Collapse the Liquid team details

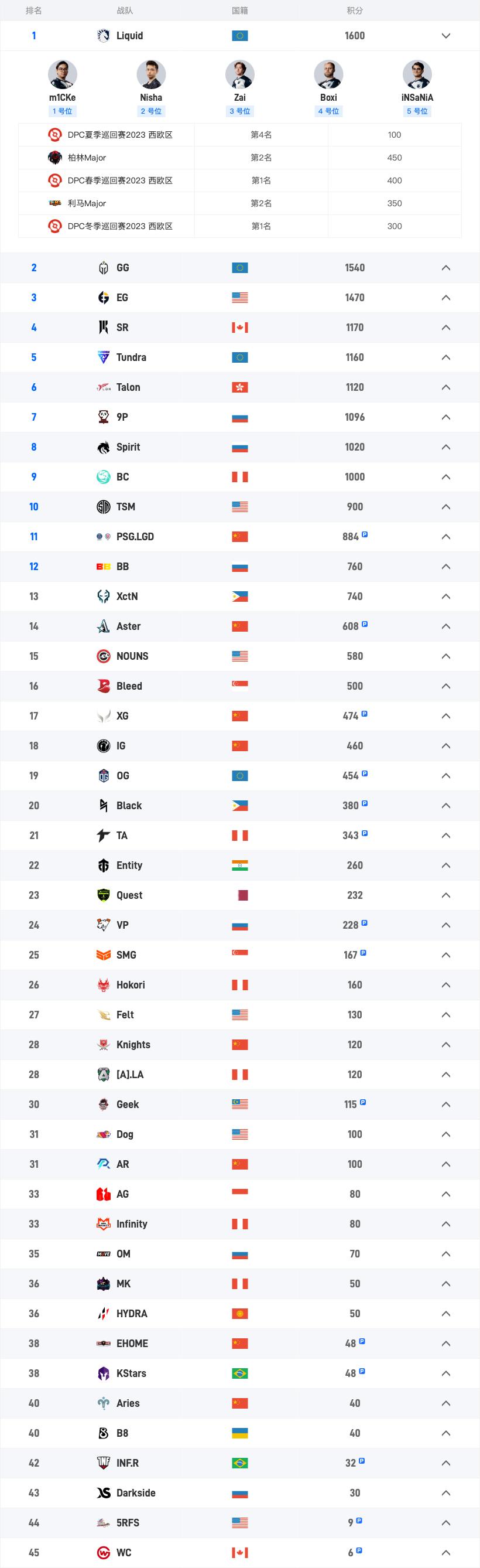[446, 35]
